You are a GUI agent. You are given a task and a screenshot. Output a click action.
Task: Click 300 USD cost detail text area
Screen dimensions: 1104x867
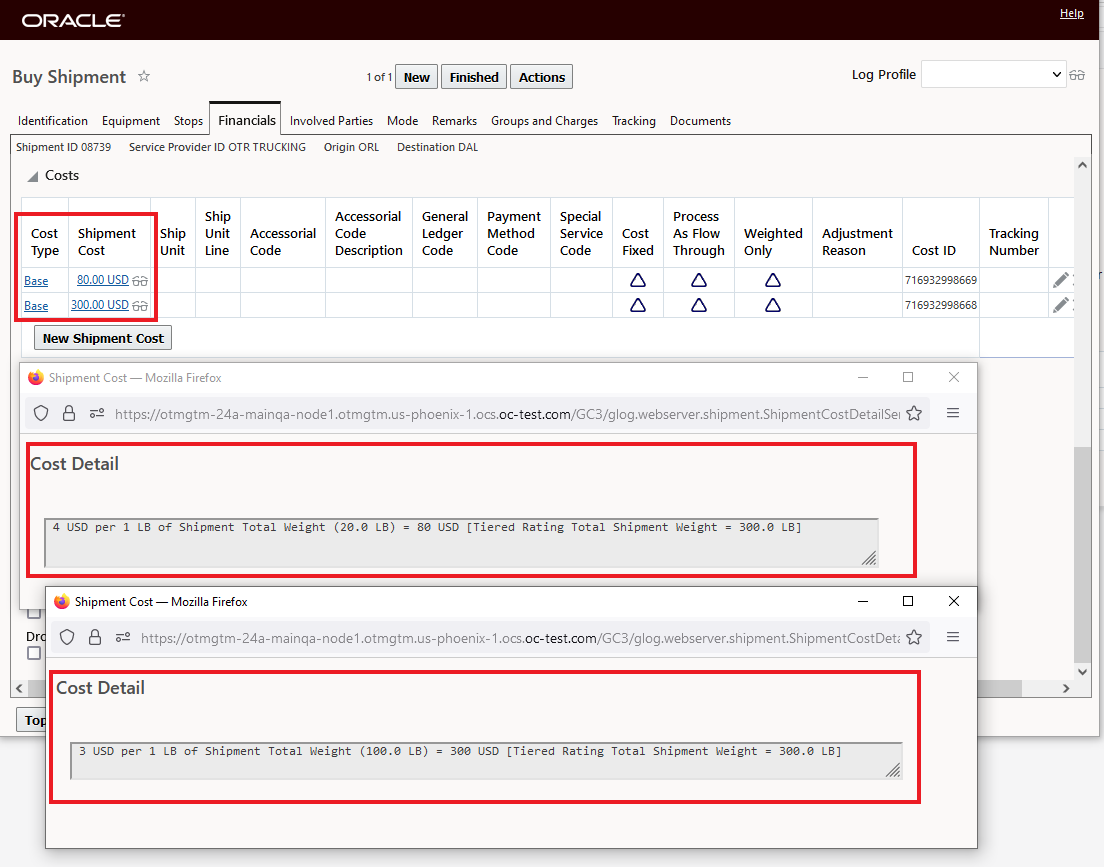(x=487, y=761)
